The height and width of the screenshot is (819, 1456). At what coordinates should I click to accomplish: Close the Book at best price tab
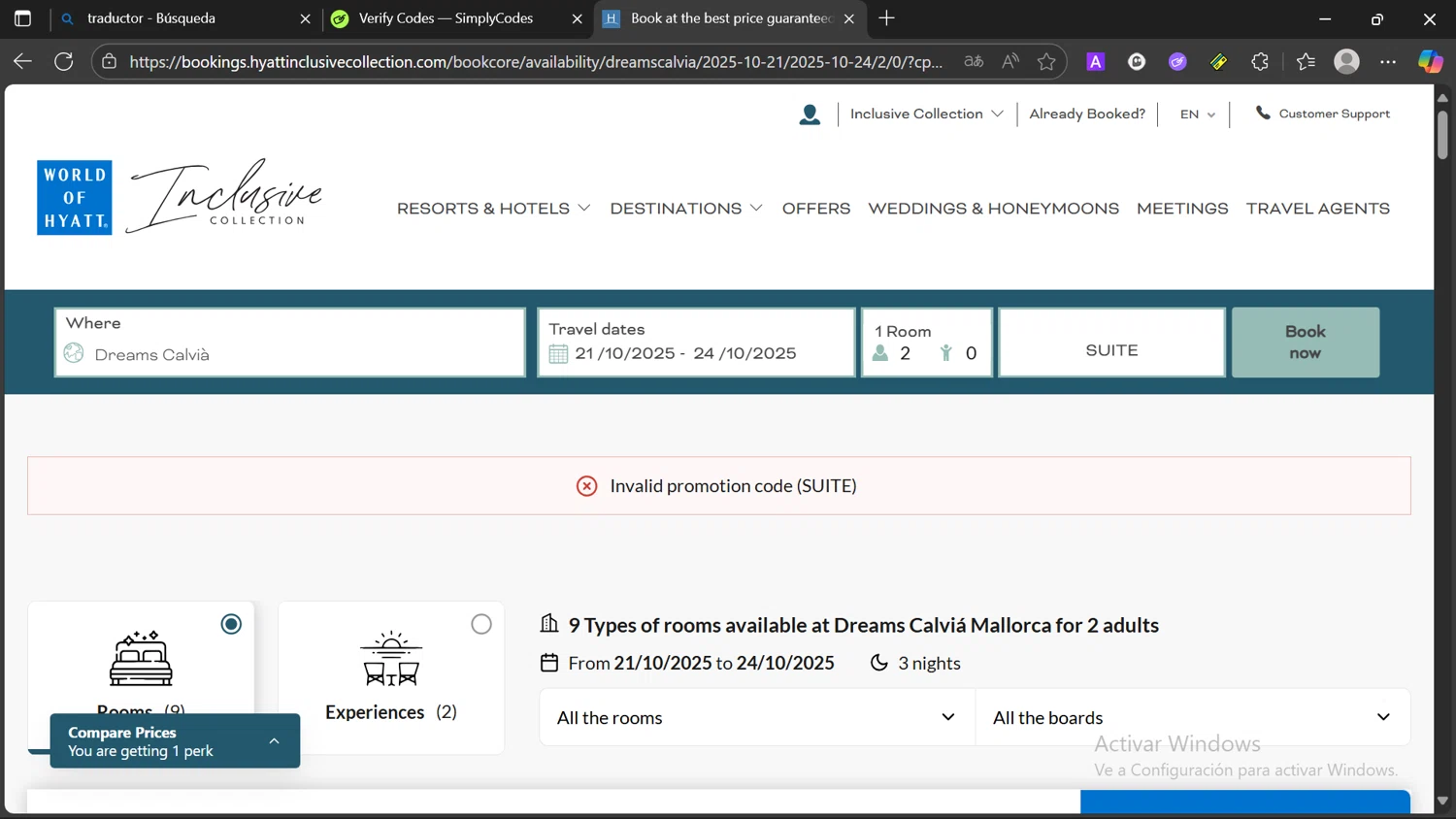pos(849,18)
